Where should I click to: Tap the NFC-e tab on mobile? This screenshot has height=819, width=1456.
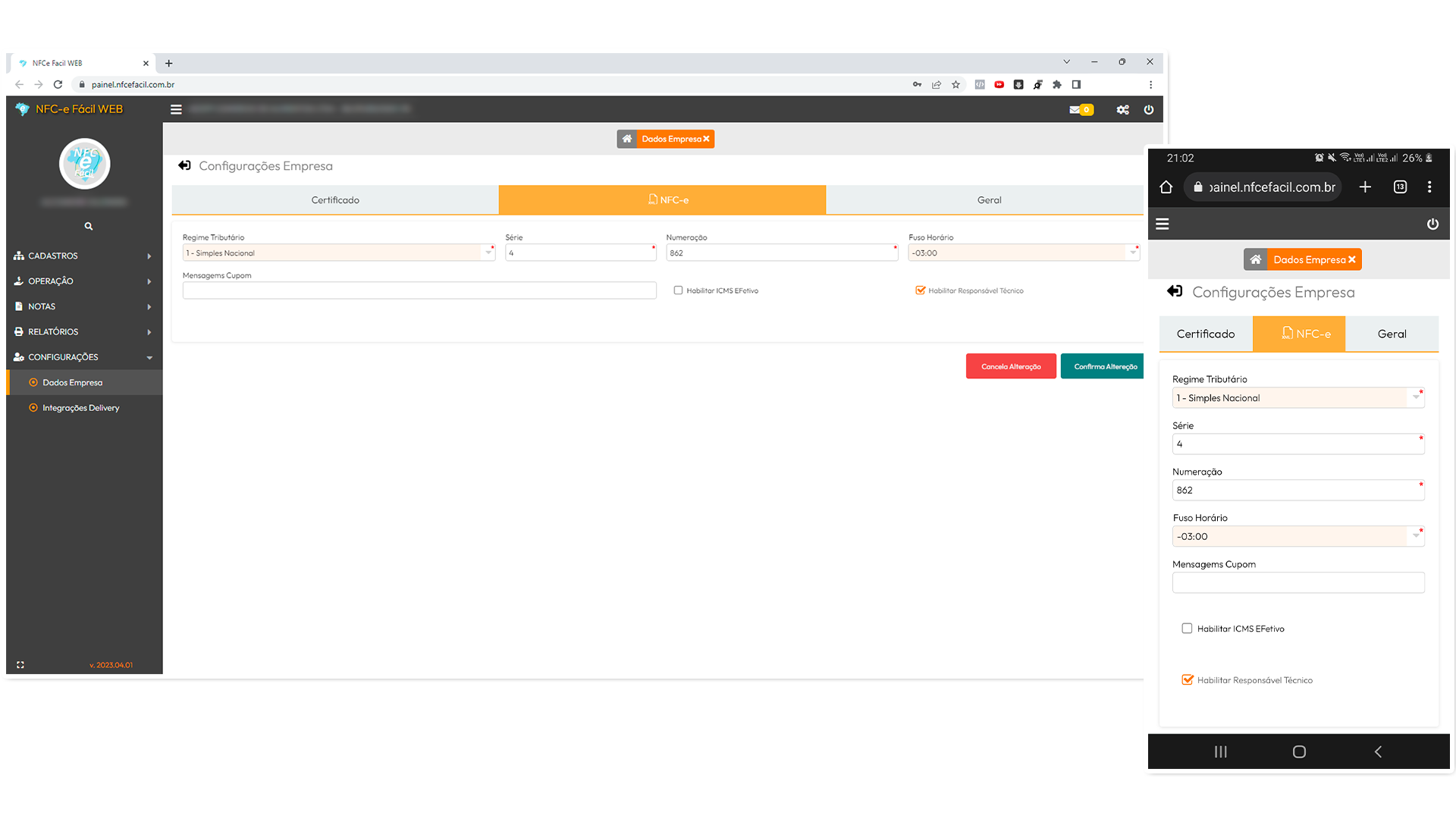click(1299, 334)
